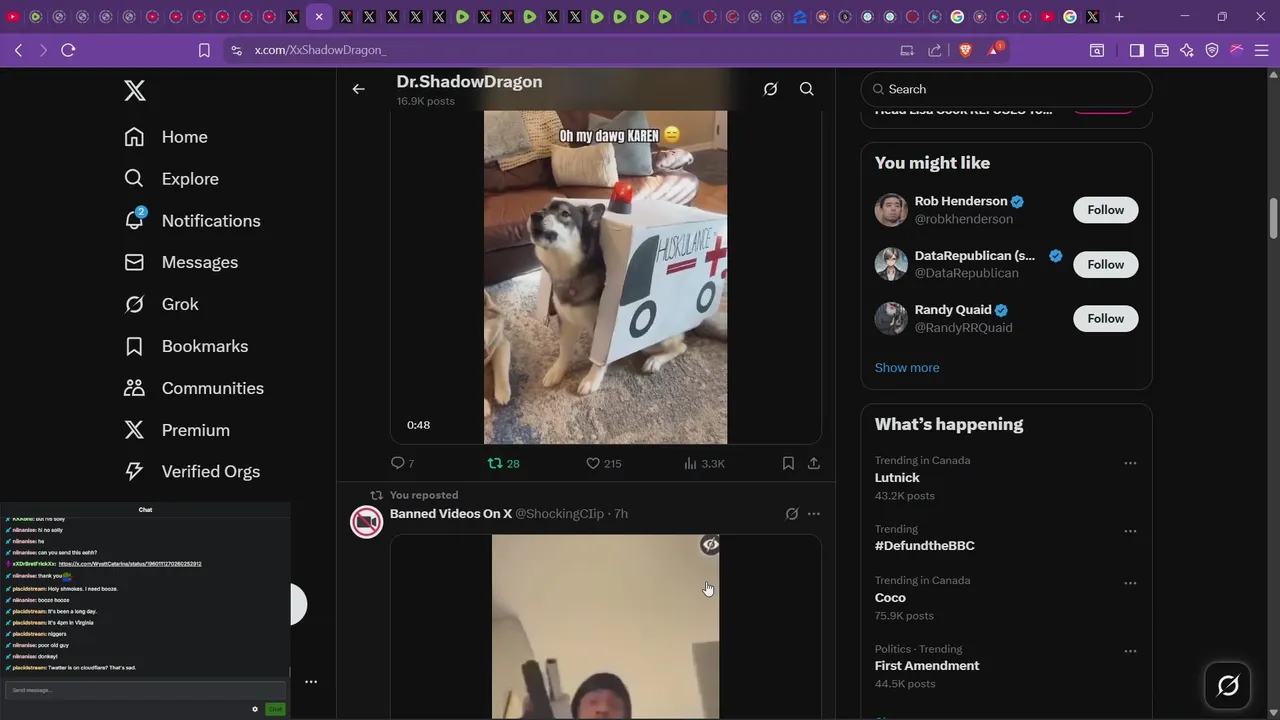
Task: Open a new browser tab
Action: (1119, 16)
